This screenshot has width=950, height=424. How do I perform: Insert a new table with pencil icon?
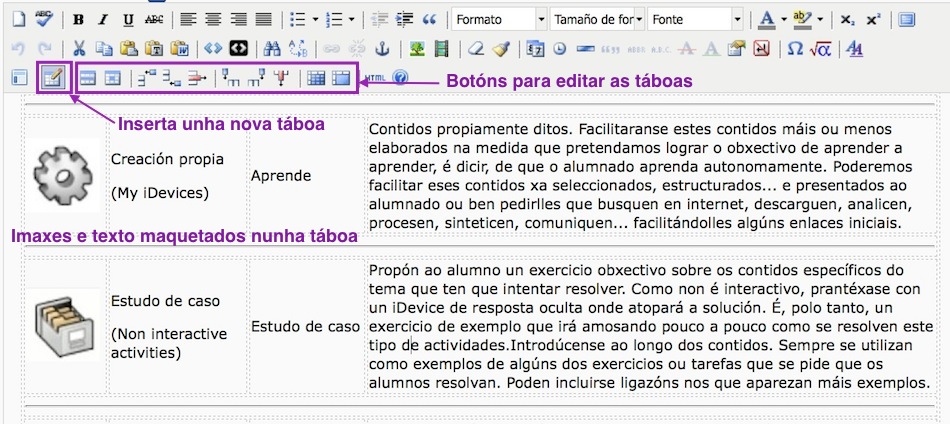(x=53, y=77)
